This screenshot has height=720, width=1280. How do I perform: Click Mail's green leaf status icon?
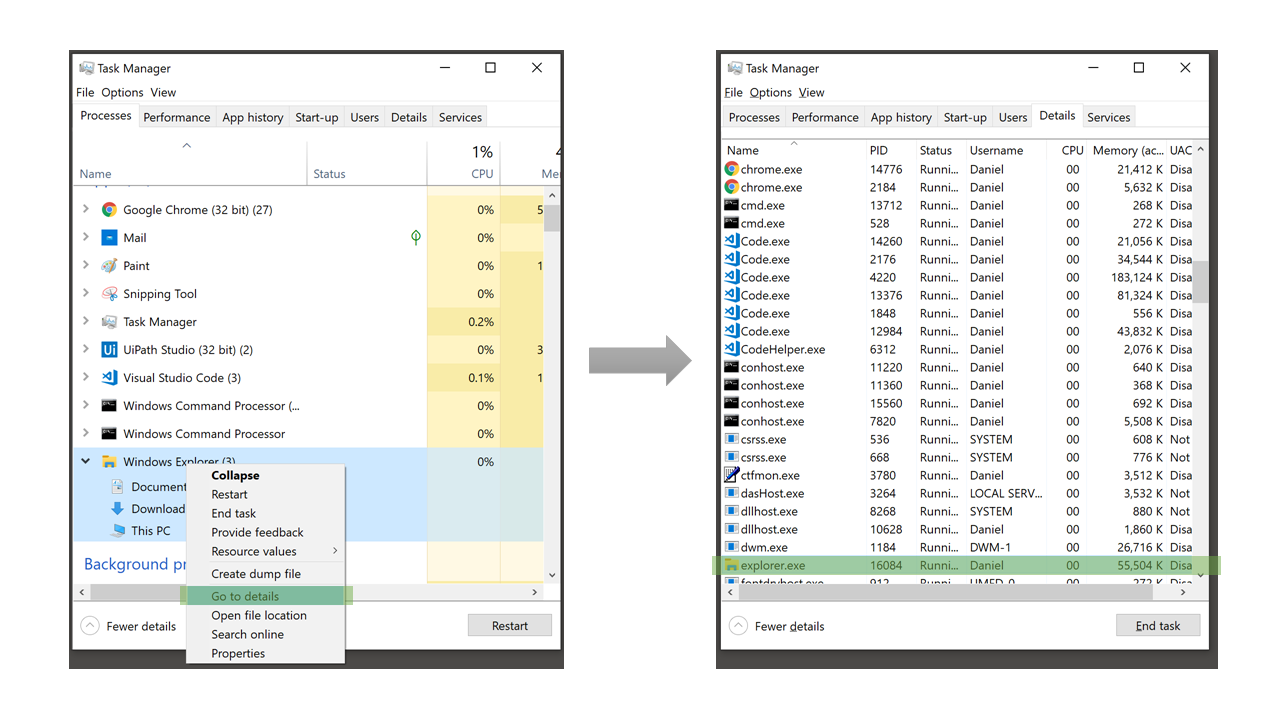click(416, 238)
